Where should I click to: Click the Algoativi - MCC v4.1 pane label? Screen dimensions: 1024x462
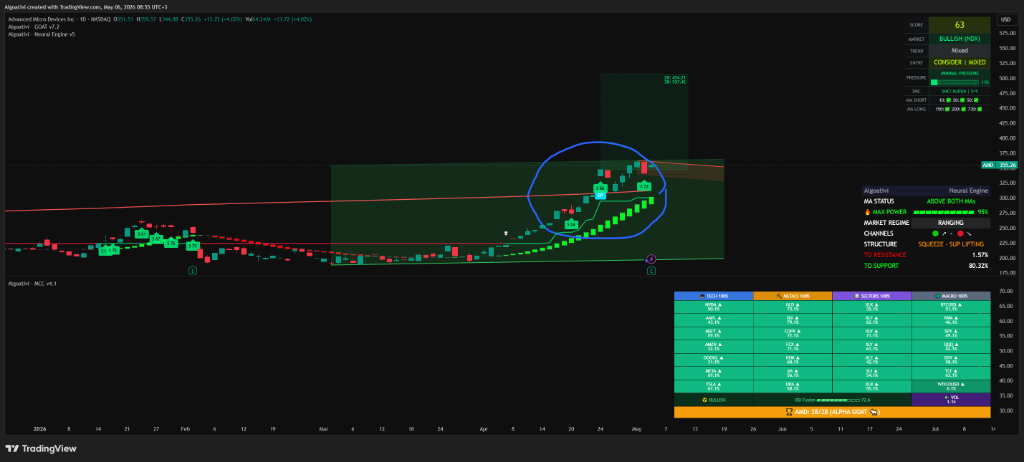tap(32, 284)
